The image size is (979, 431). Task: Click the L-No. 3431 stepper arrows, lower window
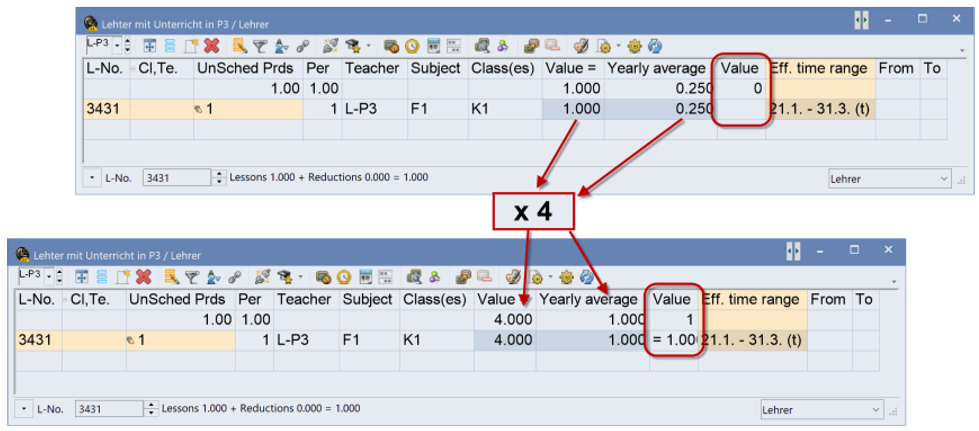pos(151,409)
